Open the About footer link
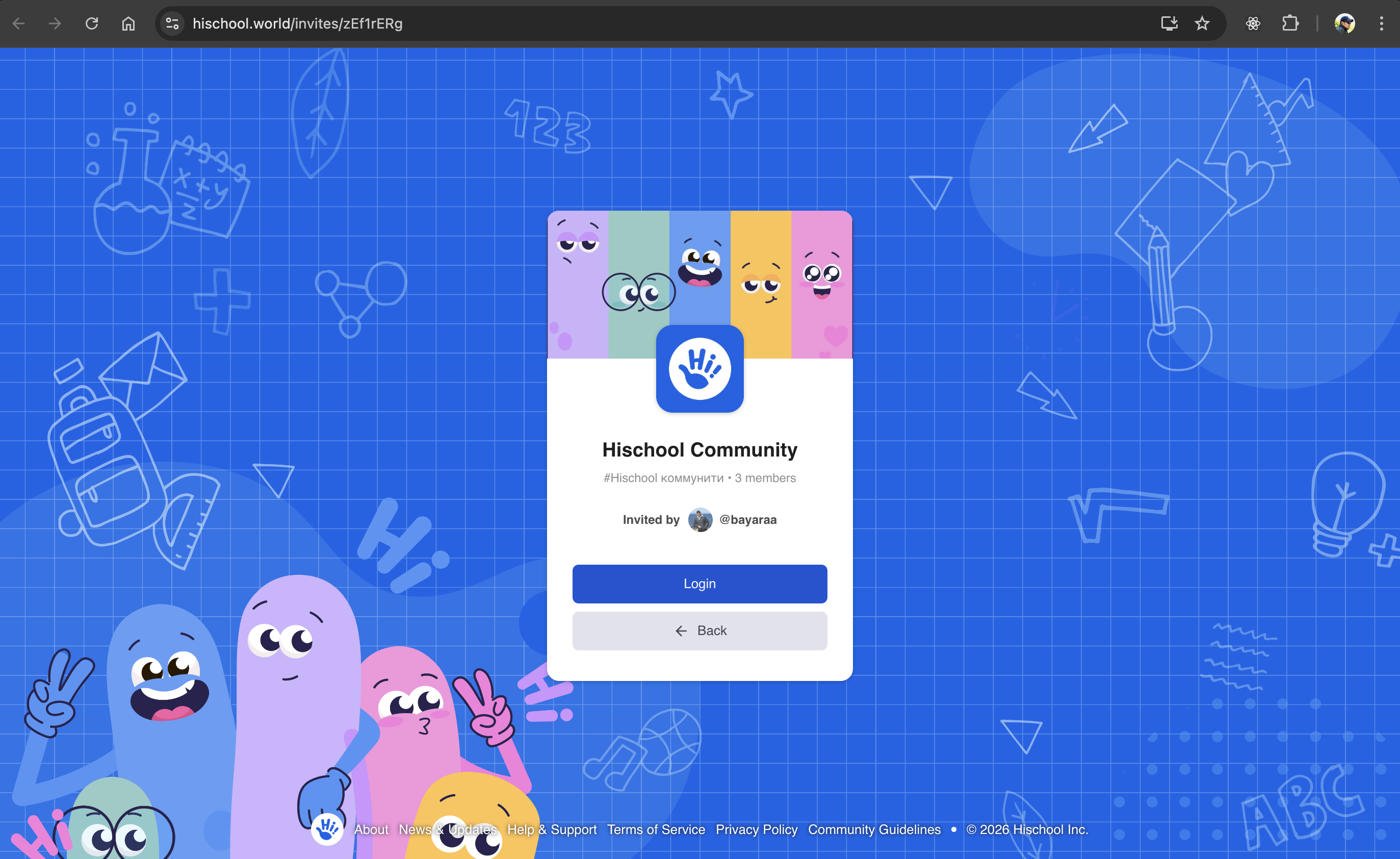The image size is (1400, 859). (371, 829)
